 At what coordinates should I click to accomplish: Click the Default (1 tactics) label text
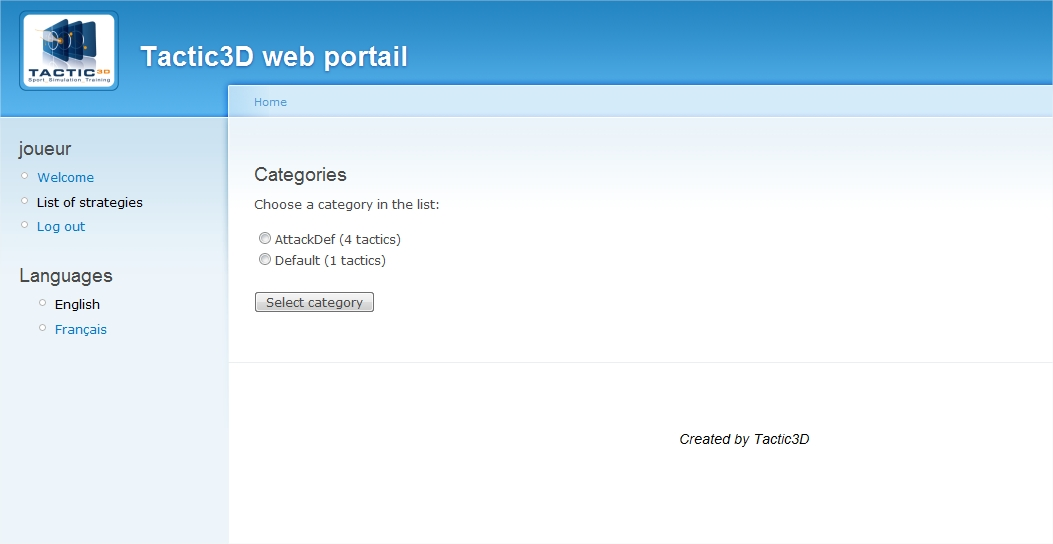pyautogui.click(x=330, y=261)
